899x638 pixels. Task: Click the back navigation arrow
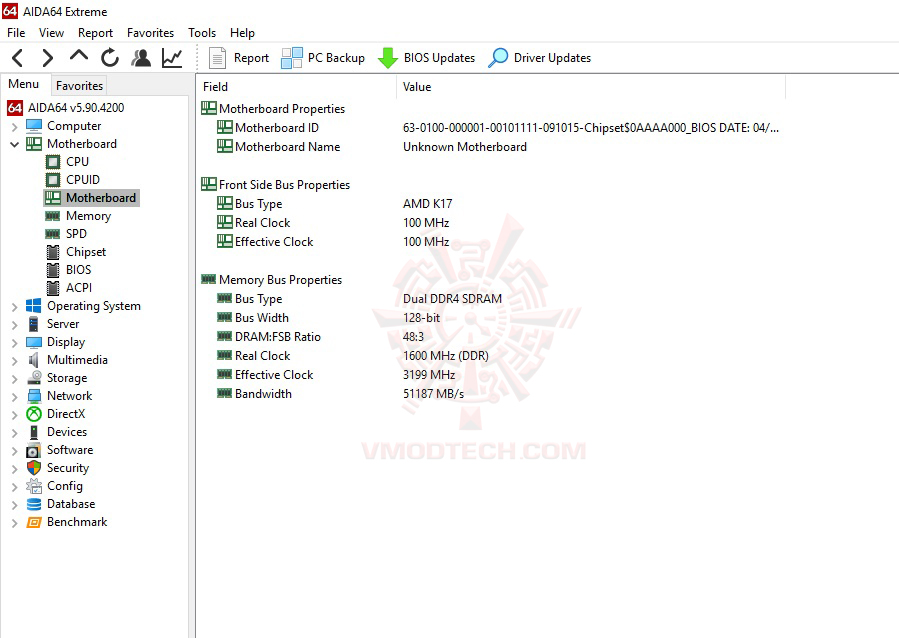16,57
